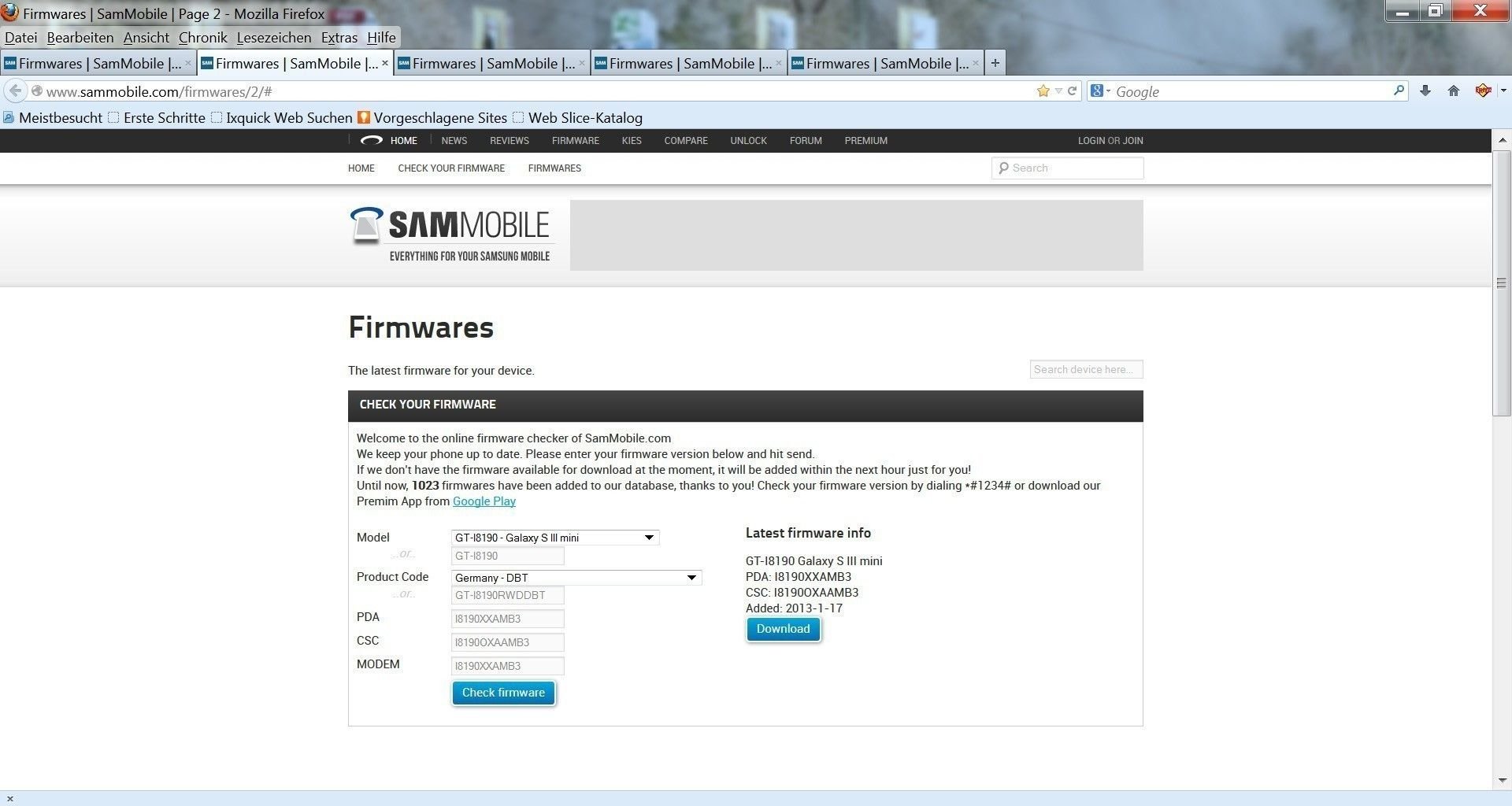
Task: Click the blue Download button
Action: tap(783, 629)
